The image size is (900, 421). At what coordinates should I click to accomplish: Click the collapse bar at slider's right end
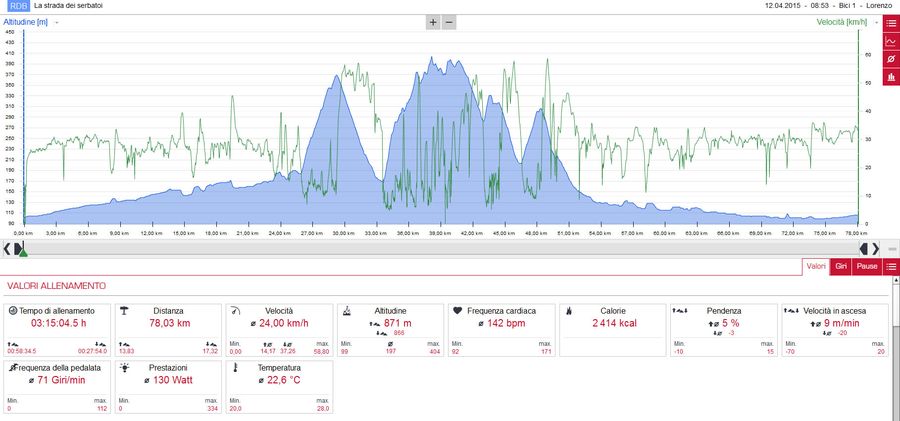coord(892,249)
